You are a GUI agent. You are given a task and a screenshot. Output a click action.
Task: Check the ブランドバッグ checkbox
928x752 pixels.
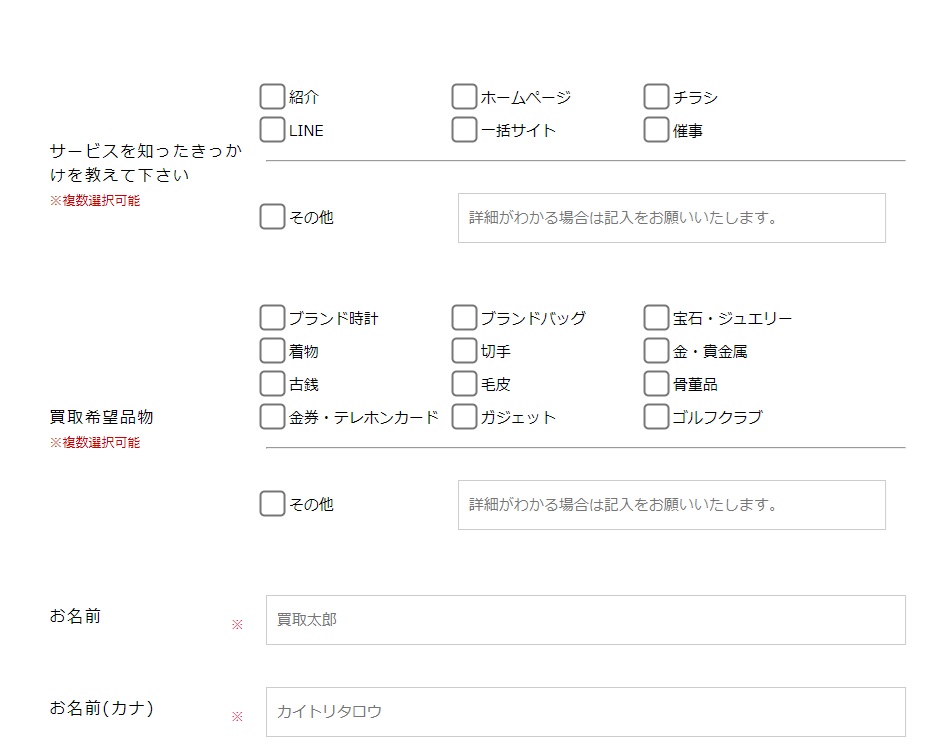464,318
